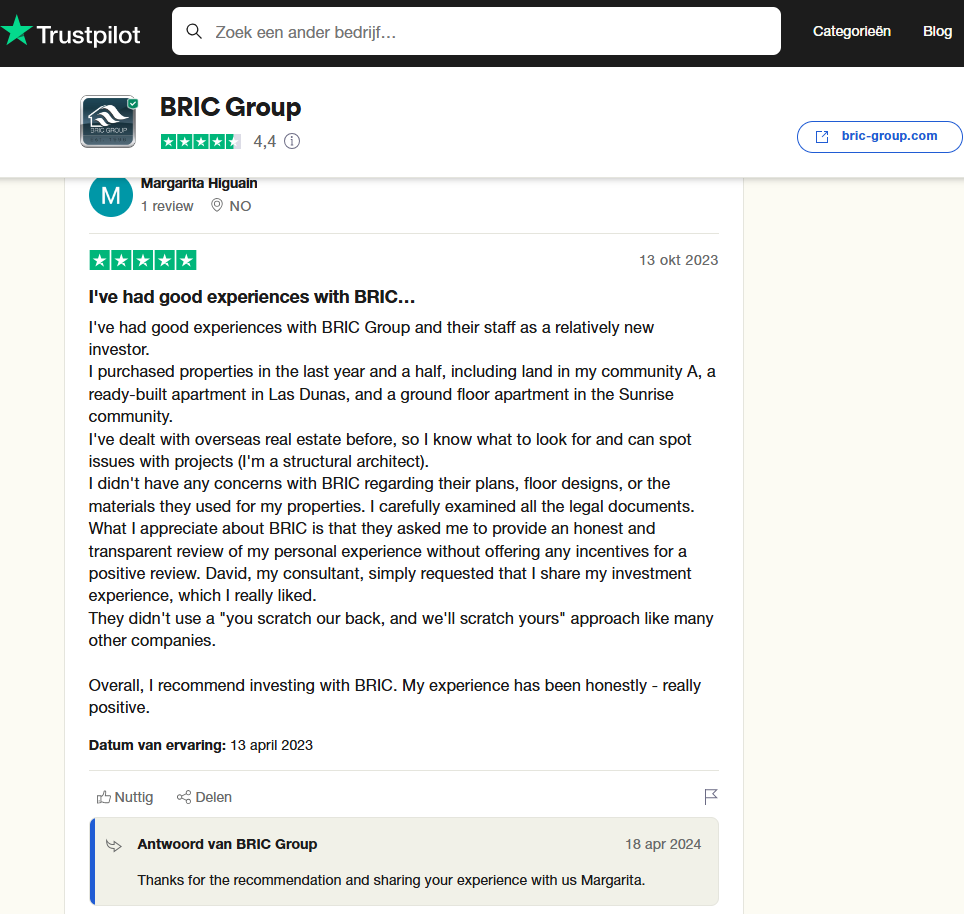Click the five-star review rating

(x=143, y=260)
